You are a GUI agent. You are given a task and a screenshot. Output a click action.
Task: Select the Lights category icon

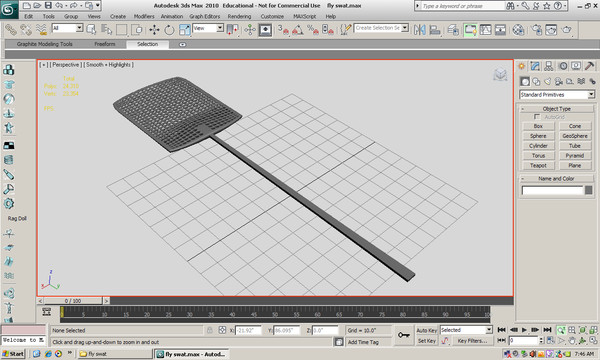click(548, 81)
